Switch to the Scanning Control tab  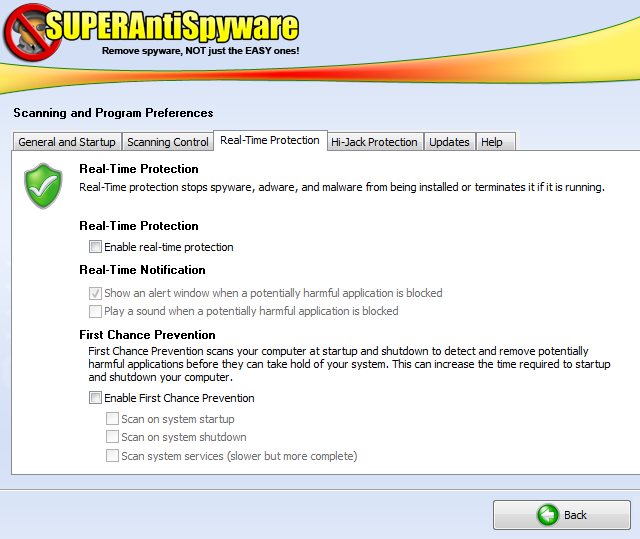[168, 142]
